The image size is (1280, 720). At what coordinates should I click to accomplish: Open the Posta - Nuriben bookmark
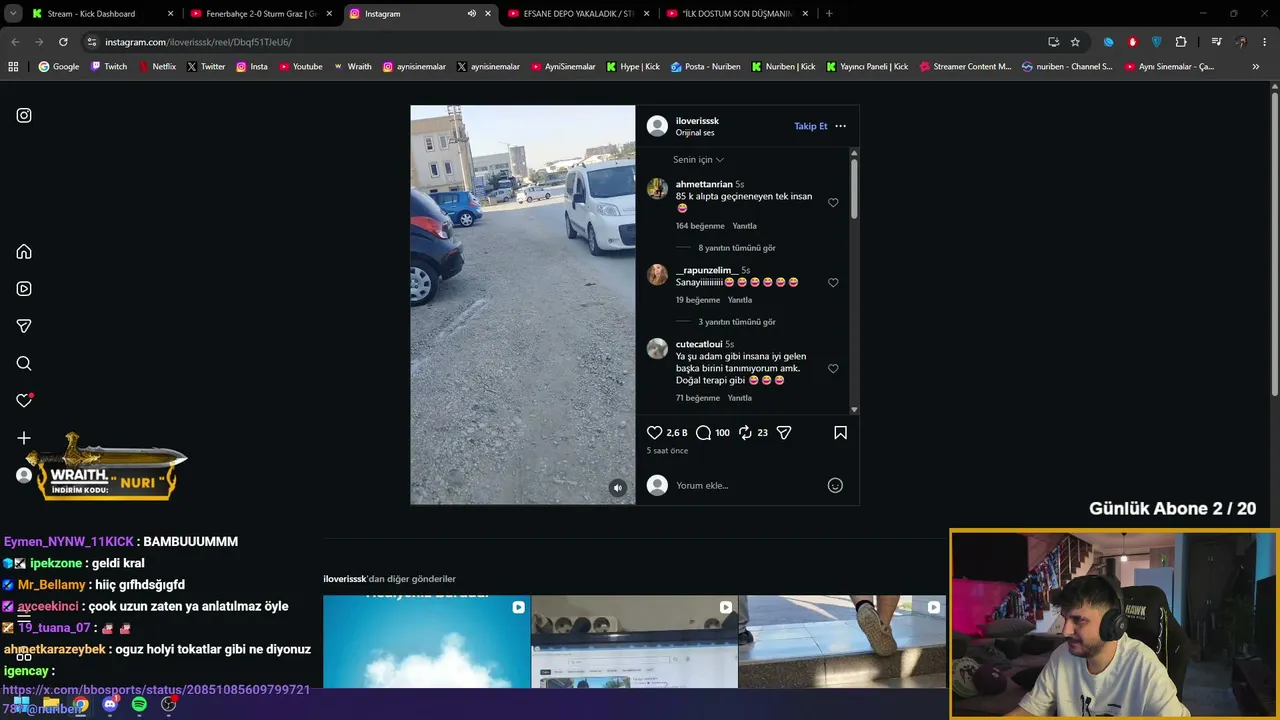pyautogui.click(x=706, y=67)
